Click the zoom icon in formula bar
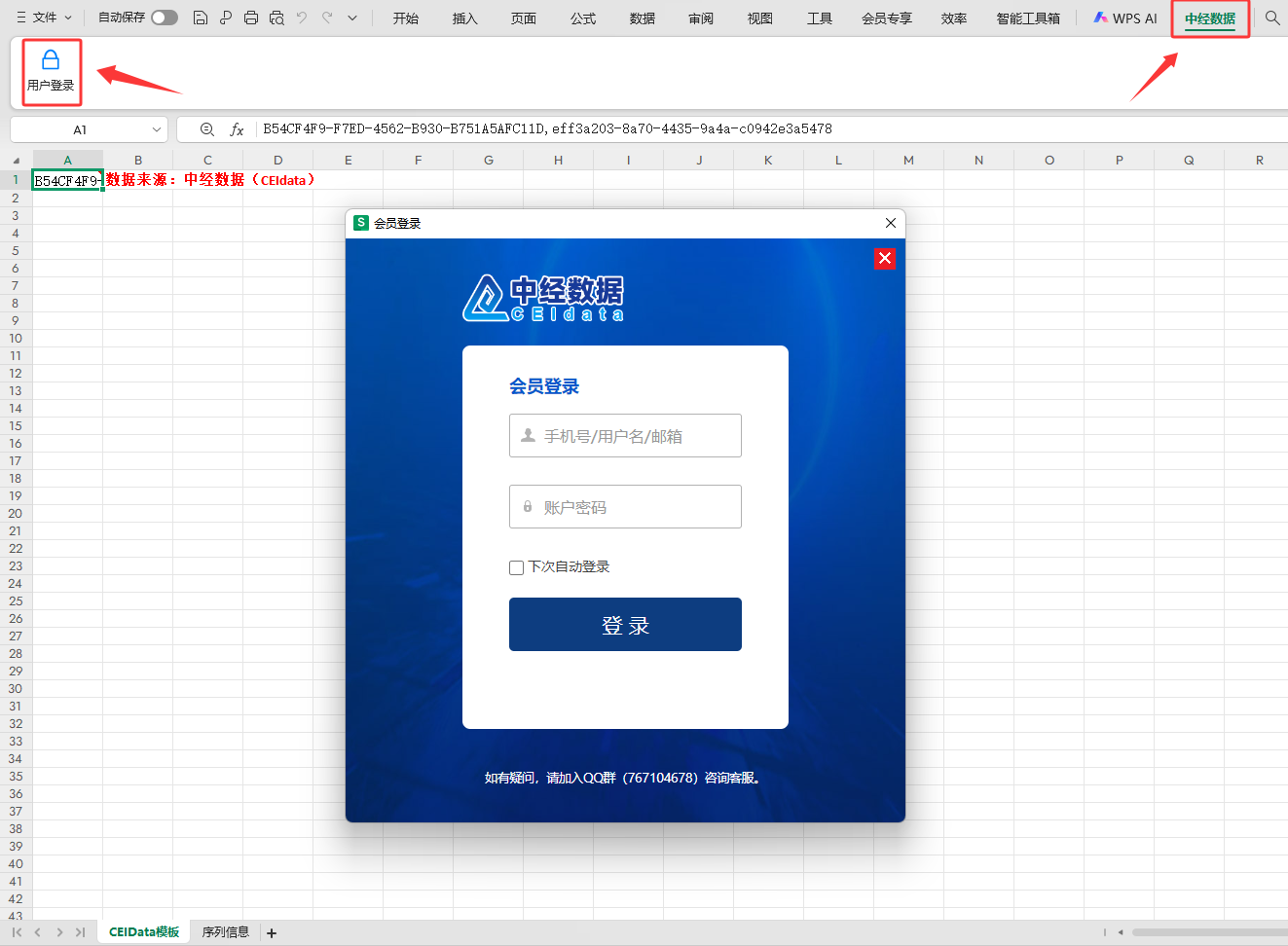 pyautogui.click(x=206, y=129)
